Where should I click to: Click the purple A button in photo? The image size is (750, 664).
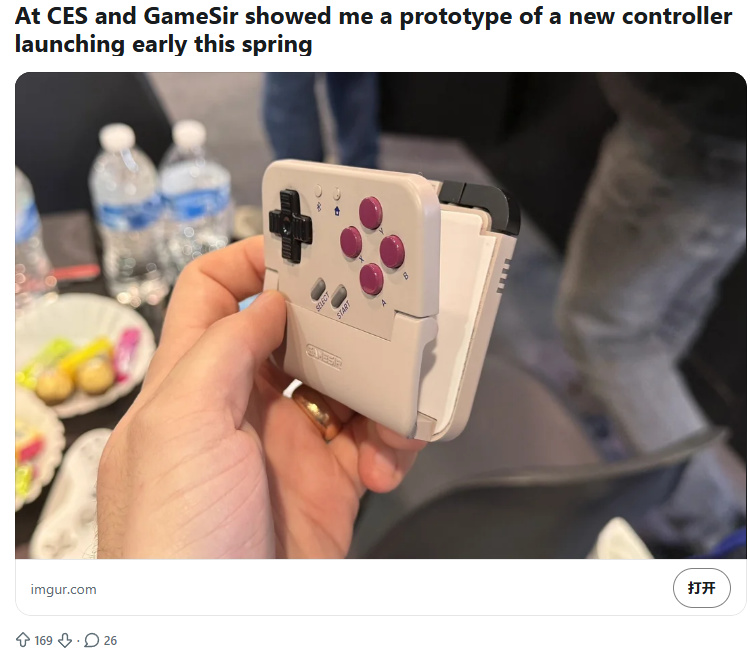[372, 279]
